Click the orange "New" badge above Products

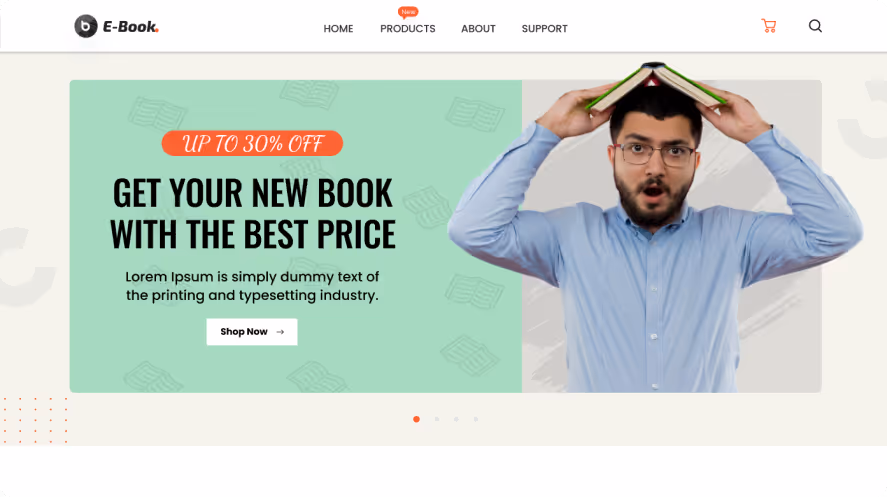pos(408,12)
